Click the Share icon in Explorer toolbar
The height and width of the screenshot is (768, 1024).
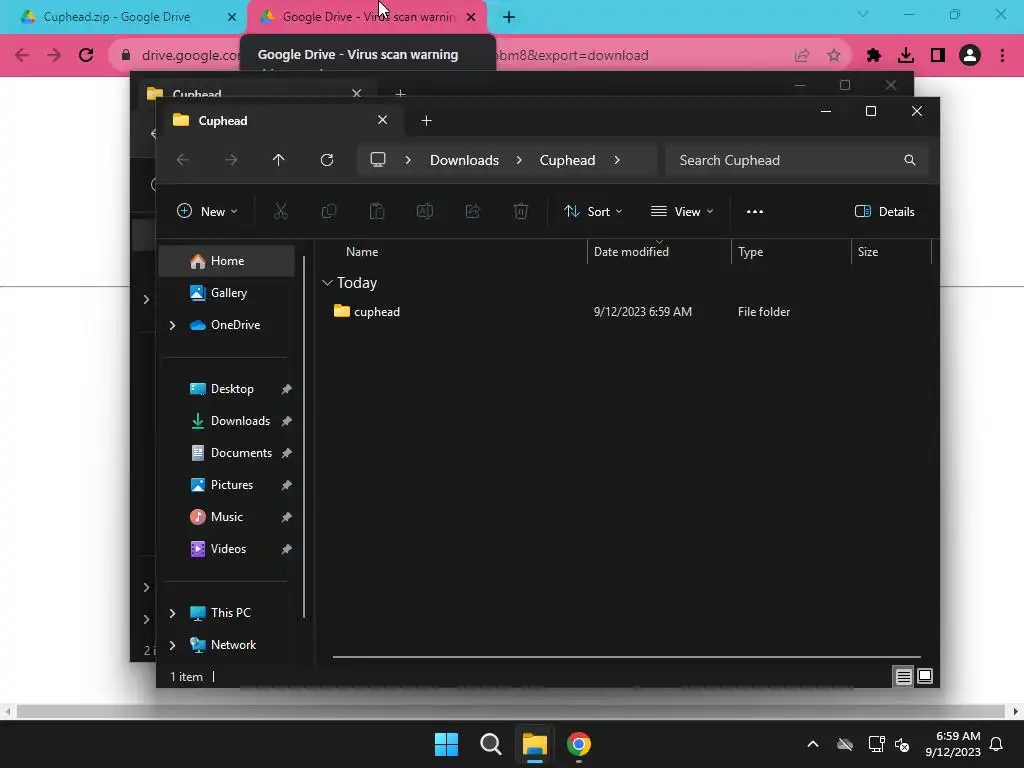coord(473,211)
